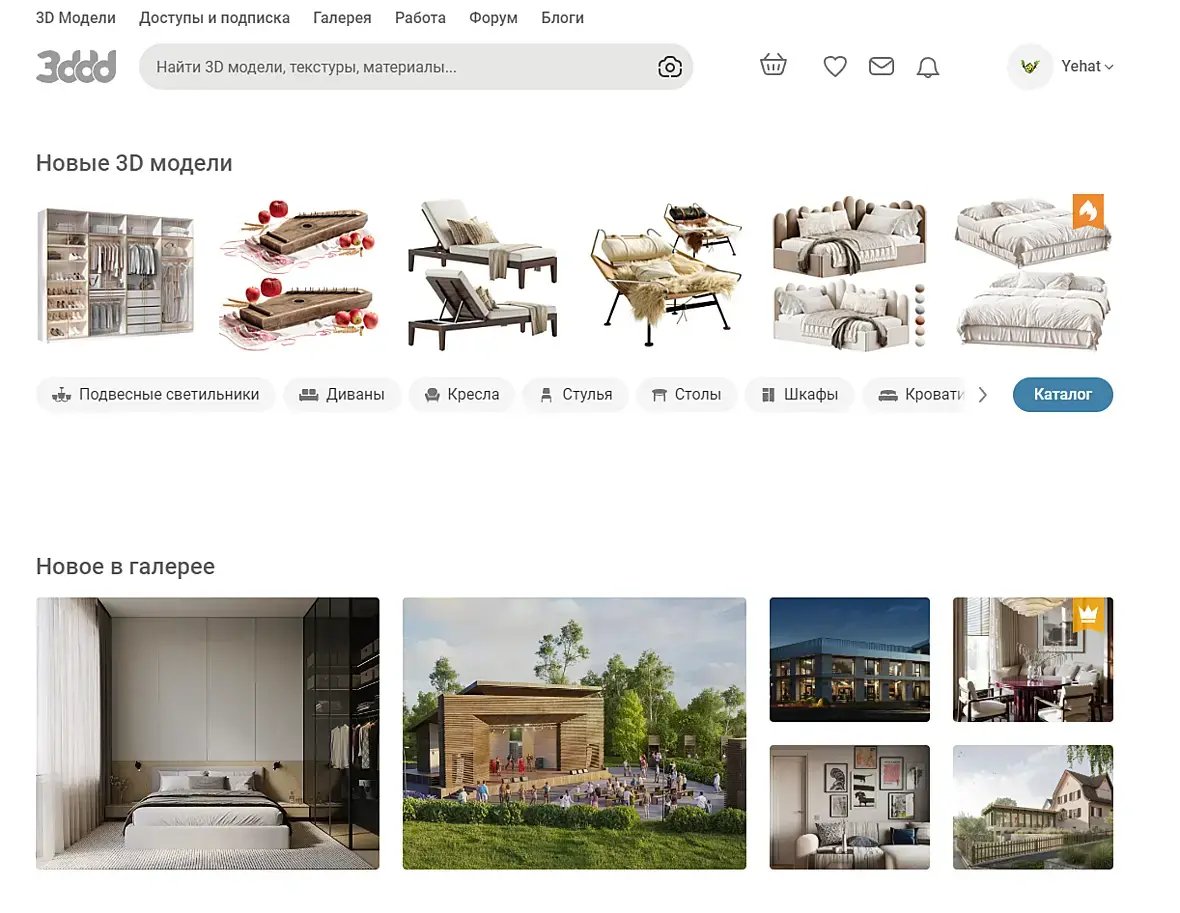Show notifications bell icon

tap(927, 67)
